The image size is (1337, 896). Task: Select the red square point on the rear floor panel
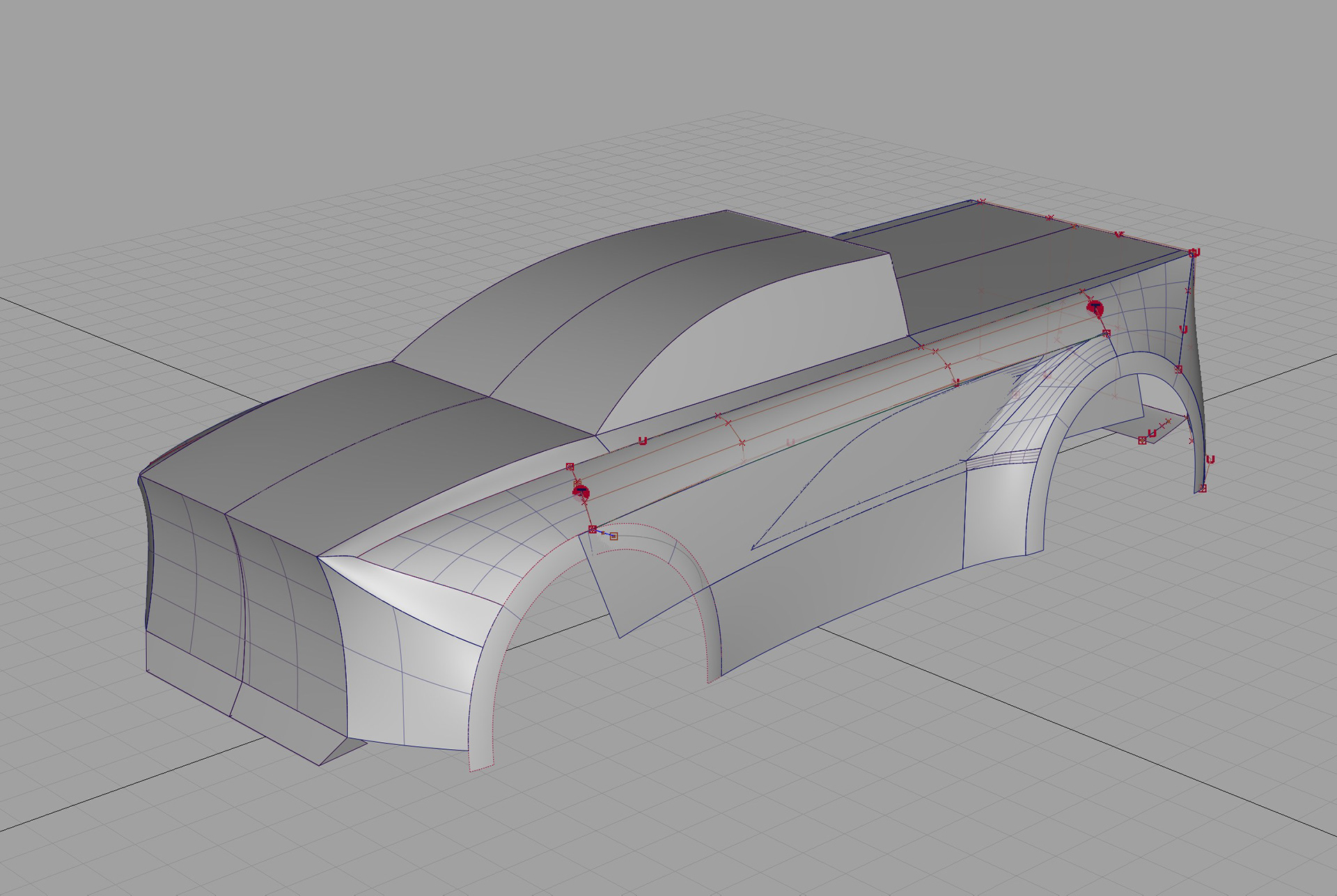tap(1142, 441)
